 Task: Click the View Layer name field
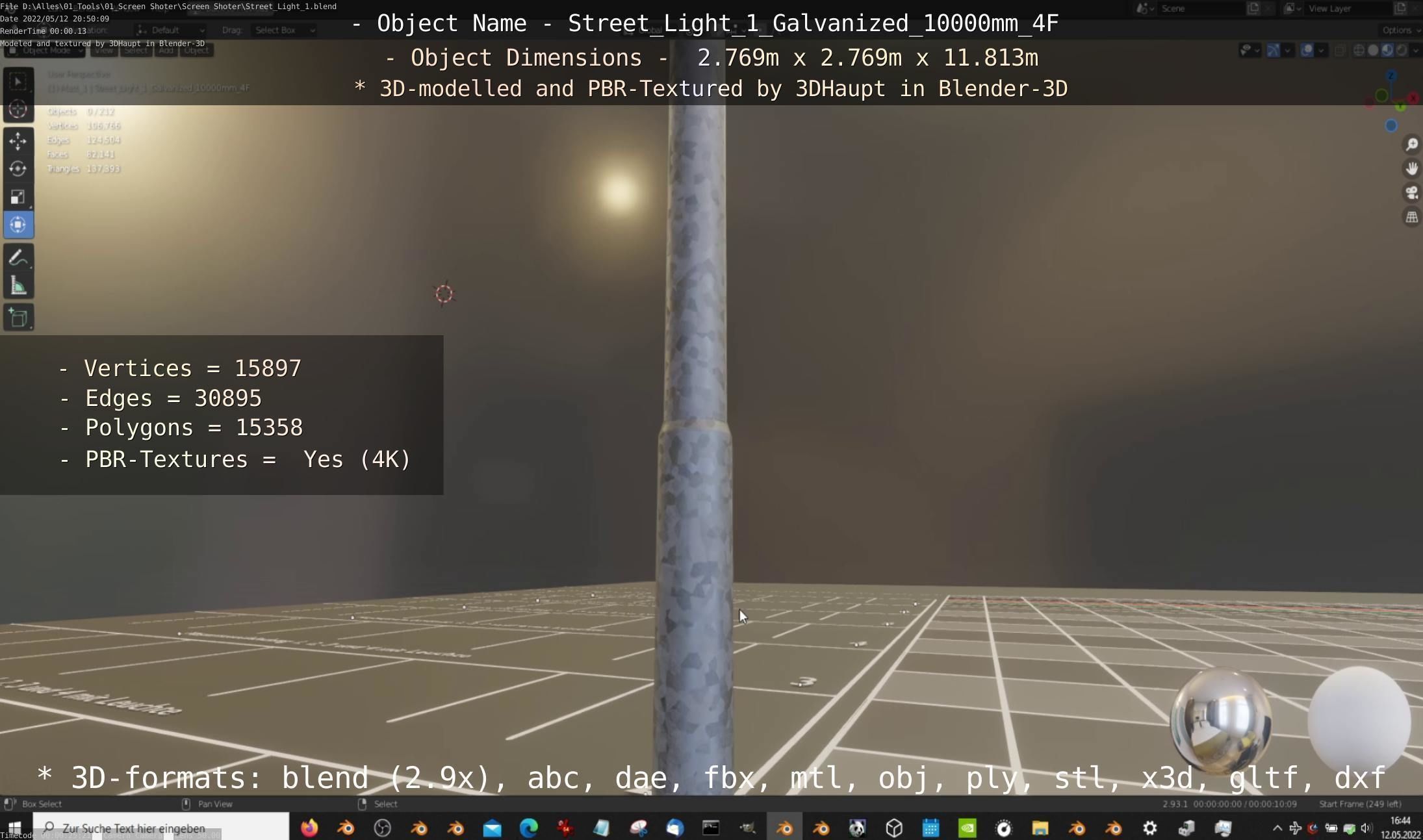point(1348,8)
